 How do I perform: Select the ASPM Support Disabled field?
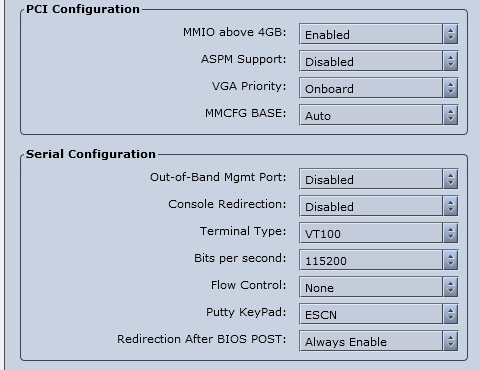(x=371, y=61)
